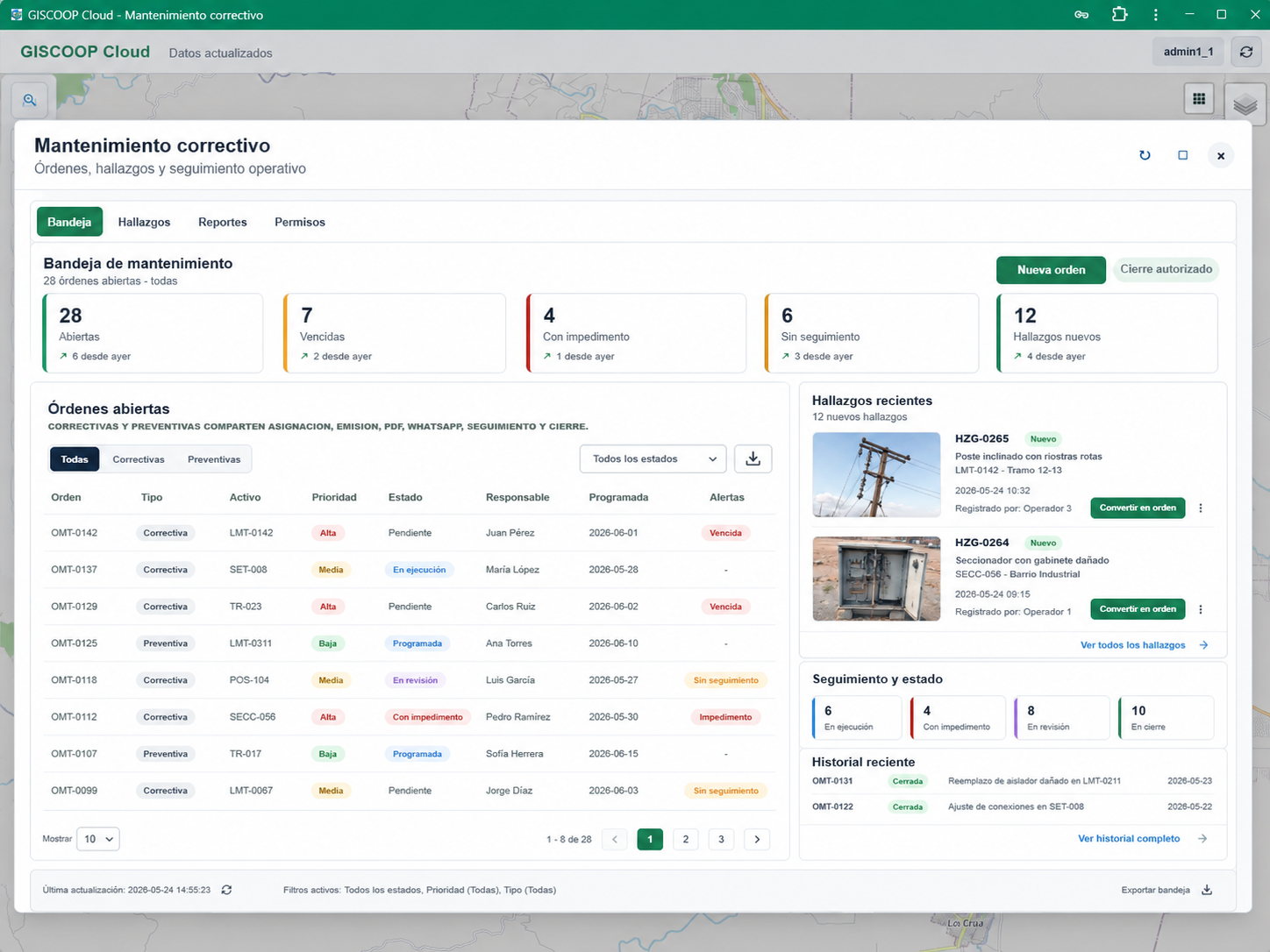Click the En revisión badge of OMT-0118
The width and height of the screenshot is (1270, 952).
pos(415,680)
